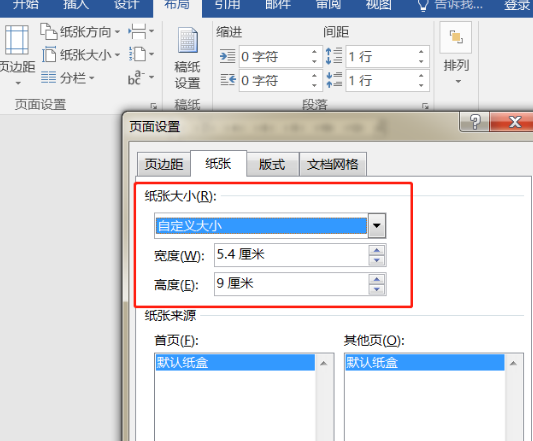Image resolution: width=533 pixels, height=441 pixels.
Task: Select the Paper (纸张) dialog tab
Action: click(x=218, y=164)
